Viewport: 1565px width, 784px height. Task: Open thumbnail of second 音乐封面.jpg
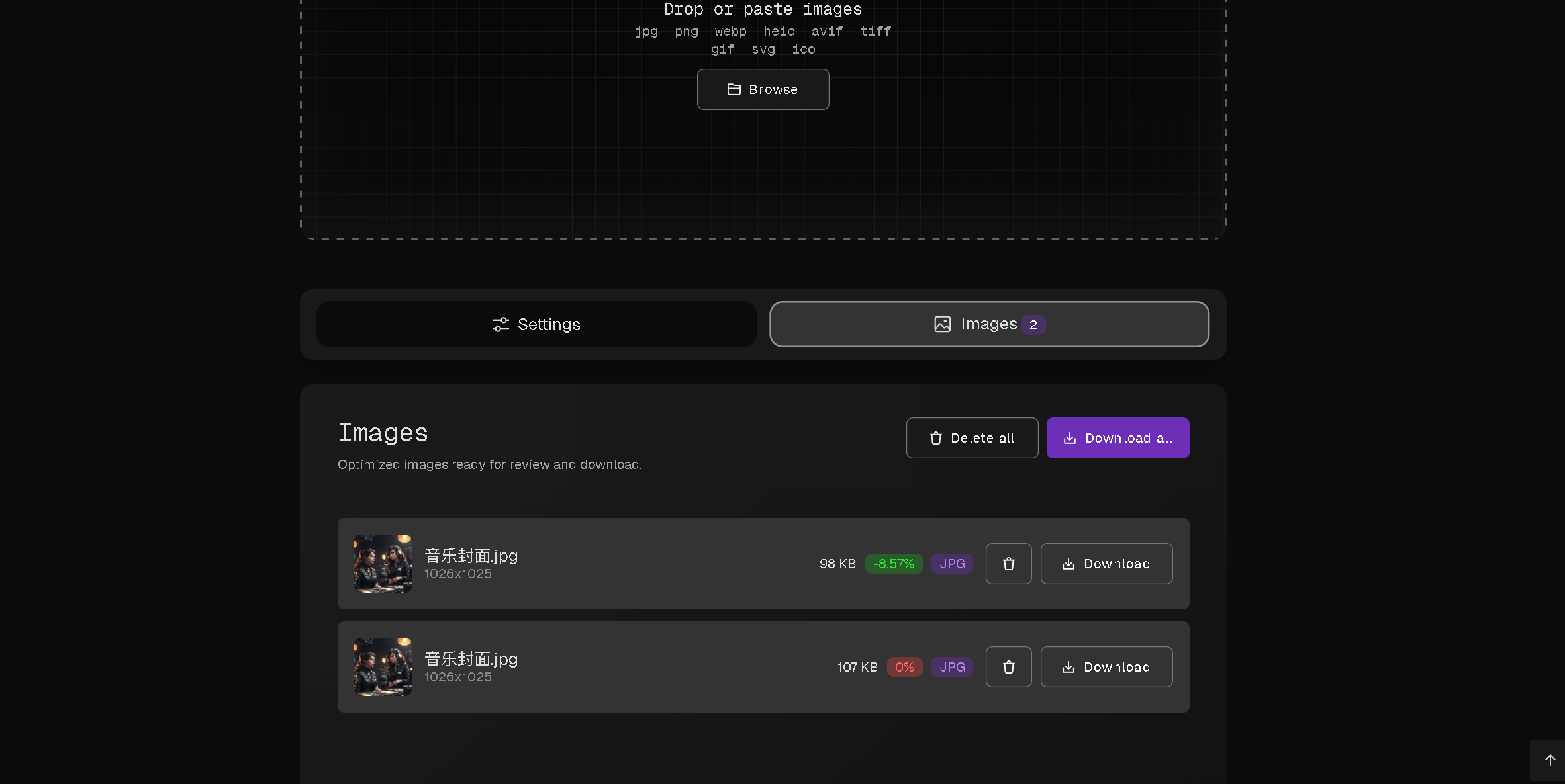click(383, 667)
